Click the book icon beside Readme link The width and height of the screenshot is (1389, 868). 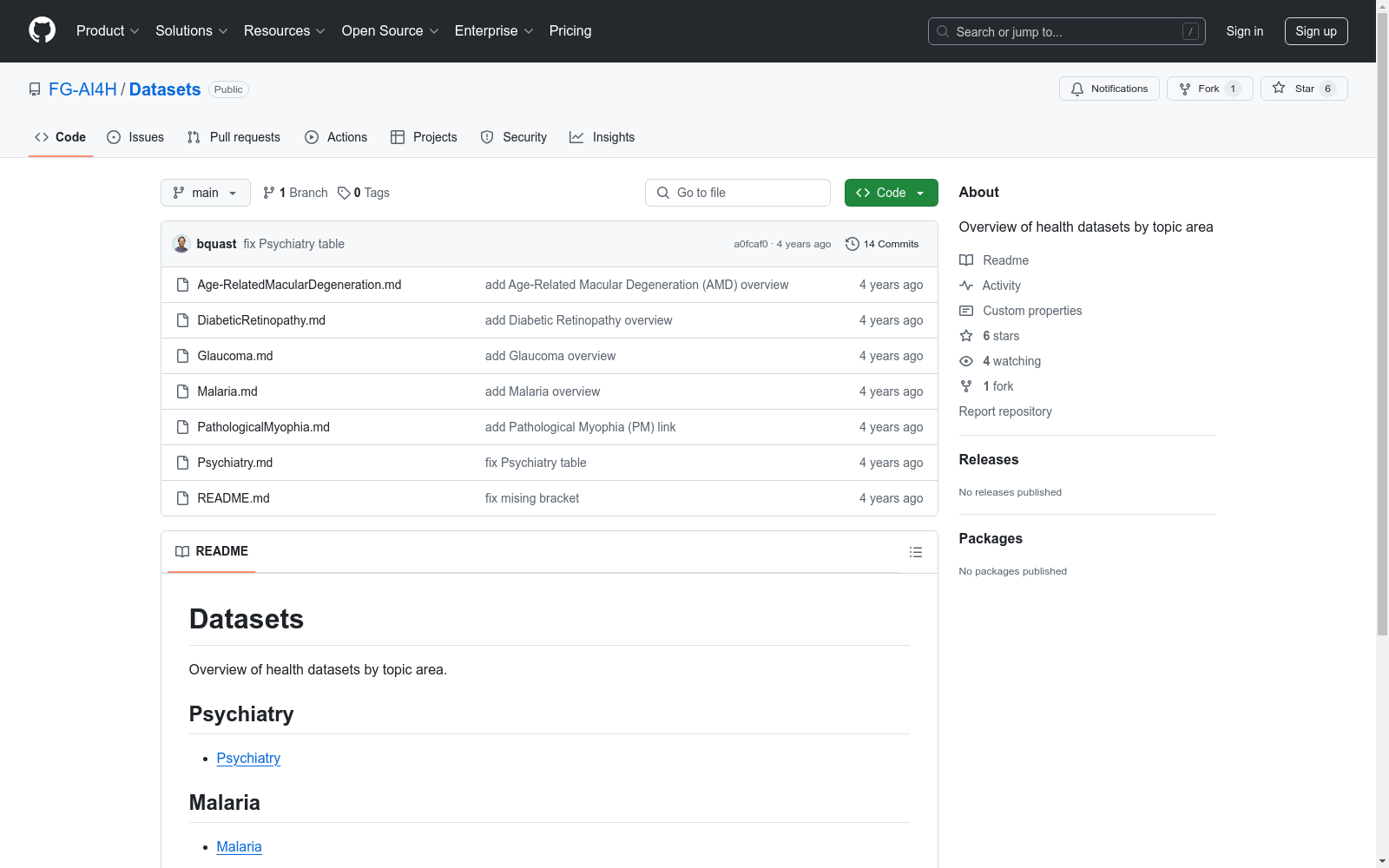coord(966,260)
